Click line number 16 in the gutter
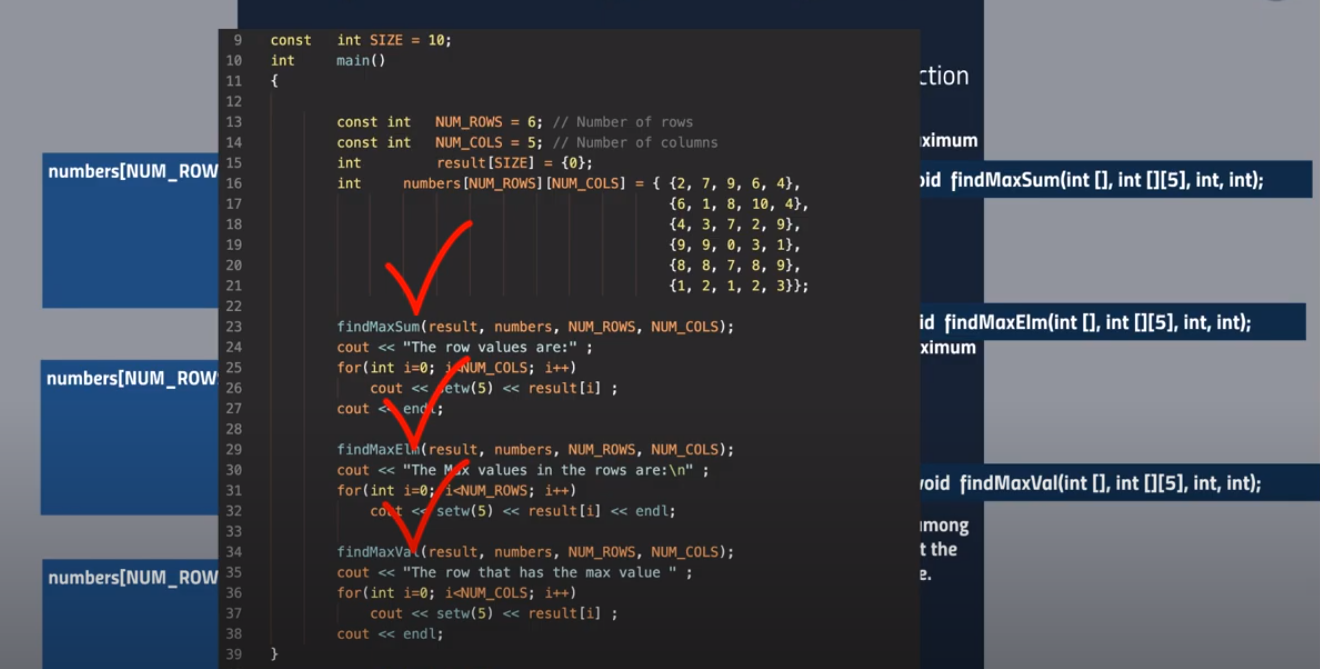1320x669 pixels. [x=233, y=183]
